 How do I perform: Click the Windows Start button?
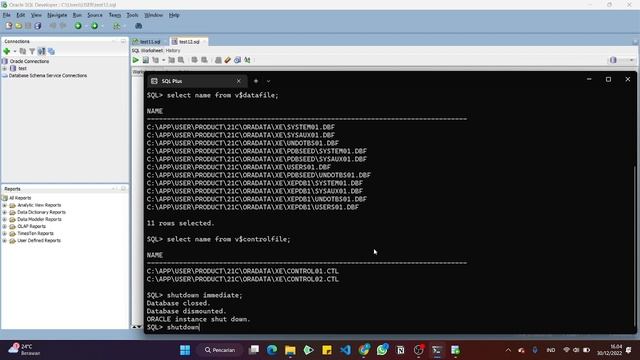coord(185,350)
